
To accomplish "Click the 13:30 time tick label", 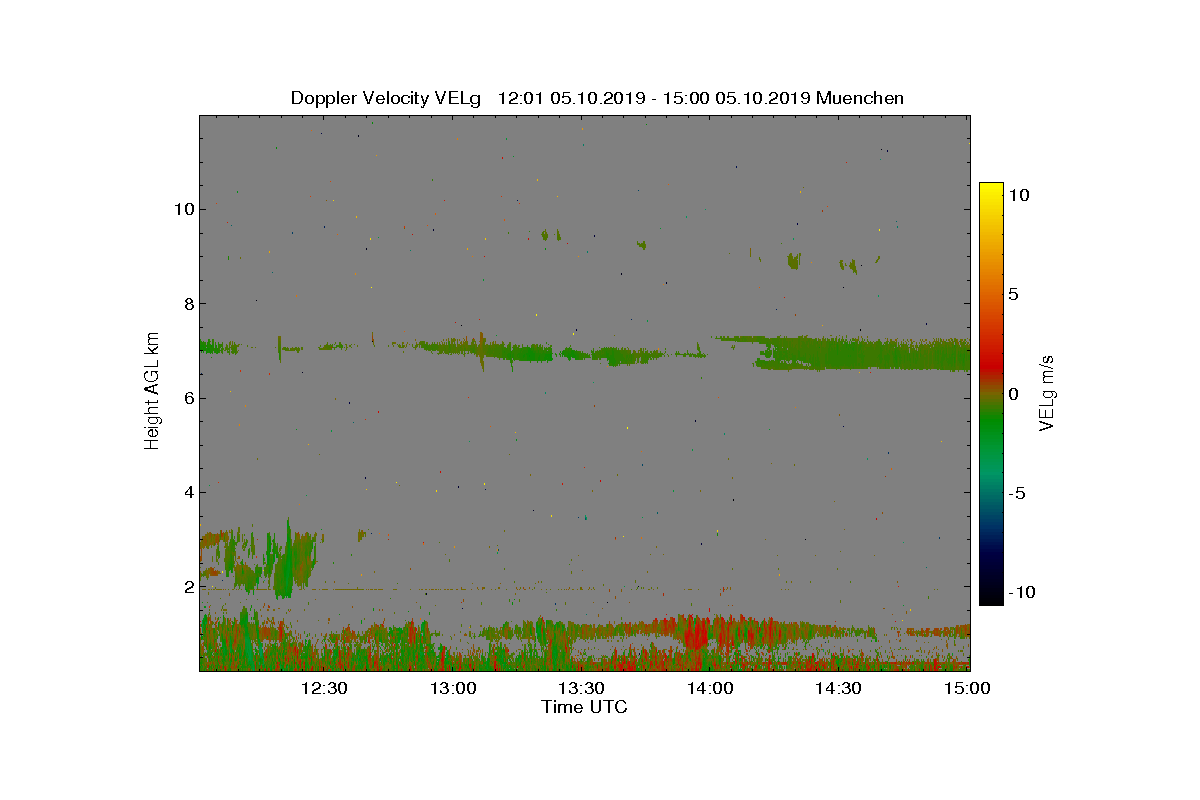I will [x=581, y=688].
